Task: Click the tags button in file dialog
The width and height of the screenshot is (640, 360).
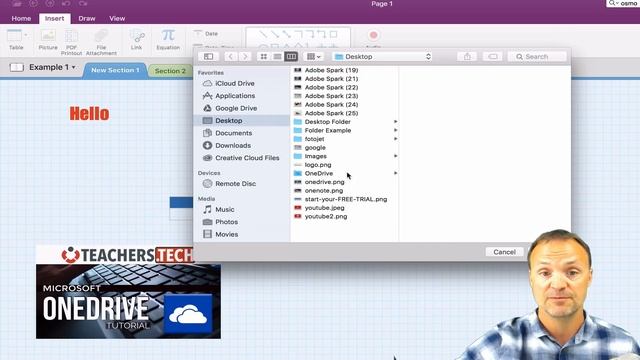Action: (493, 56)
